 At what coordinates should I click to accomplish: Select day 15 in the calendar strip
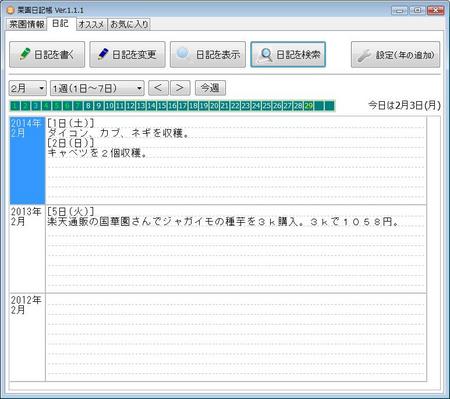(x=162, y=106)
